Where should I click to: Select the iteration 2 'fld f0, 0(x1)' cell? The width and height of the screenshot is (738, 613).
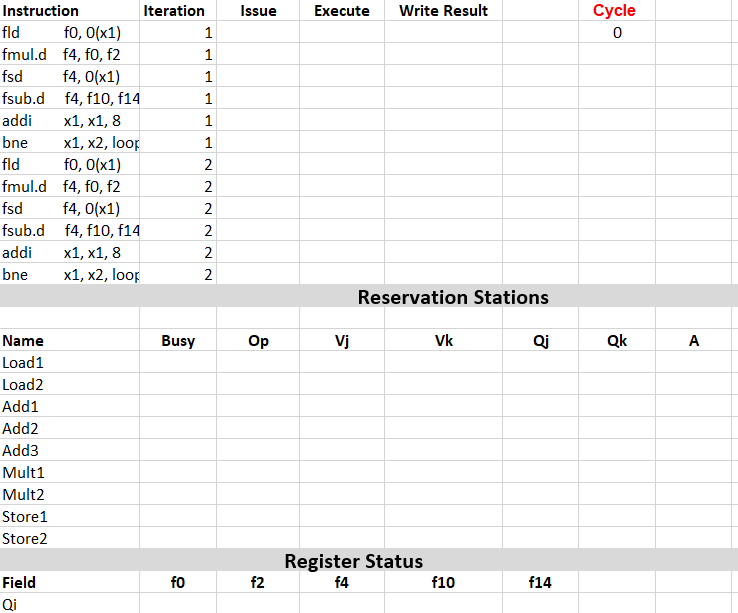(70, 165)
